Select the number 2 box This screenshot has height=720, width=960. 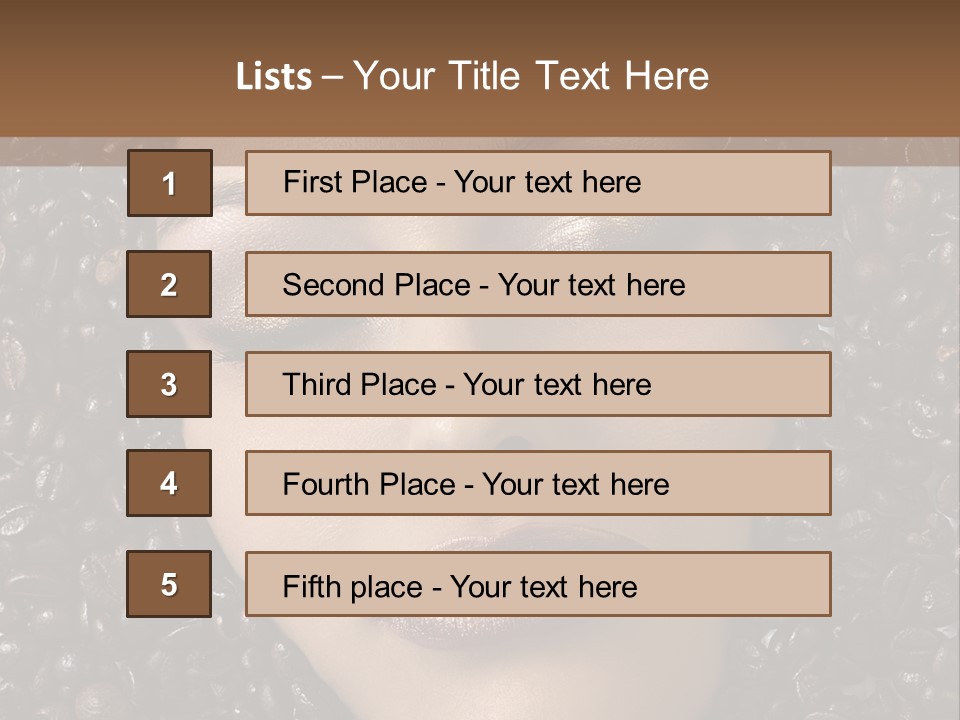169,284
